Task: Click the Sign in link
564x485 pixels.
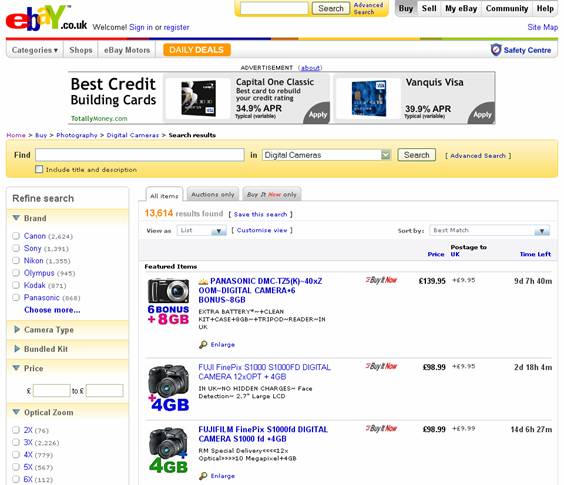Action: (141, 27)
